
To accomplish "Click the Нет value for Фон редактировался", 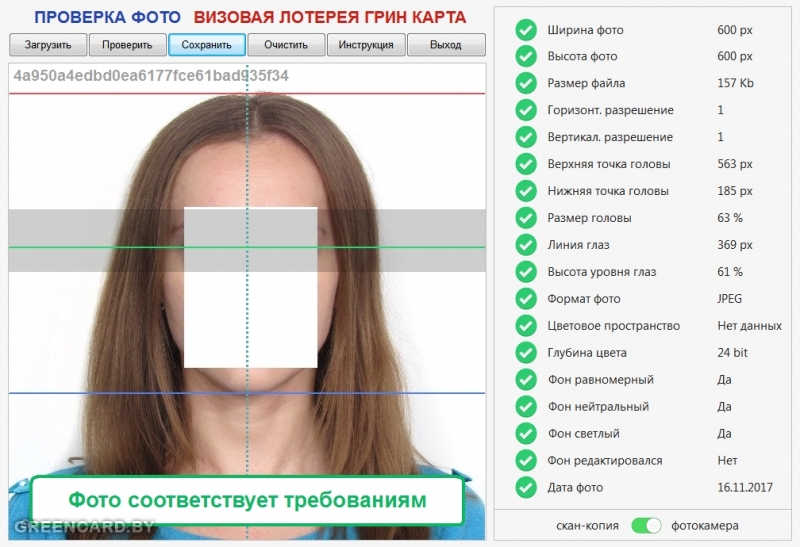I will coord(727,461).
